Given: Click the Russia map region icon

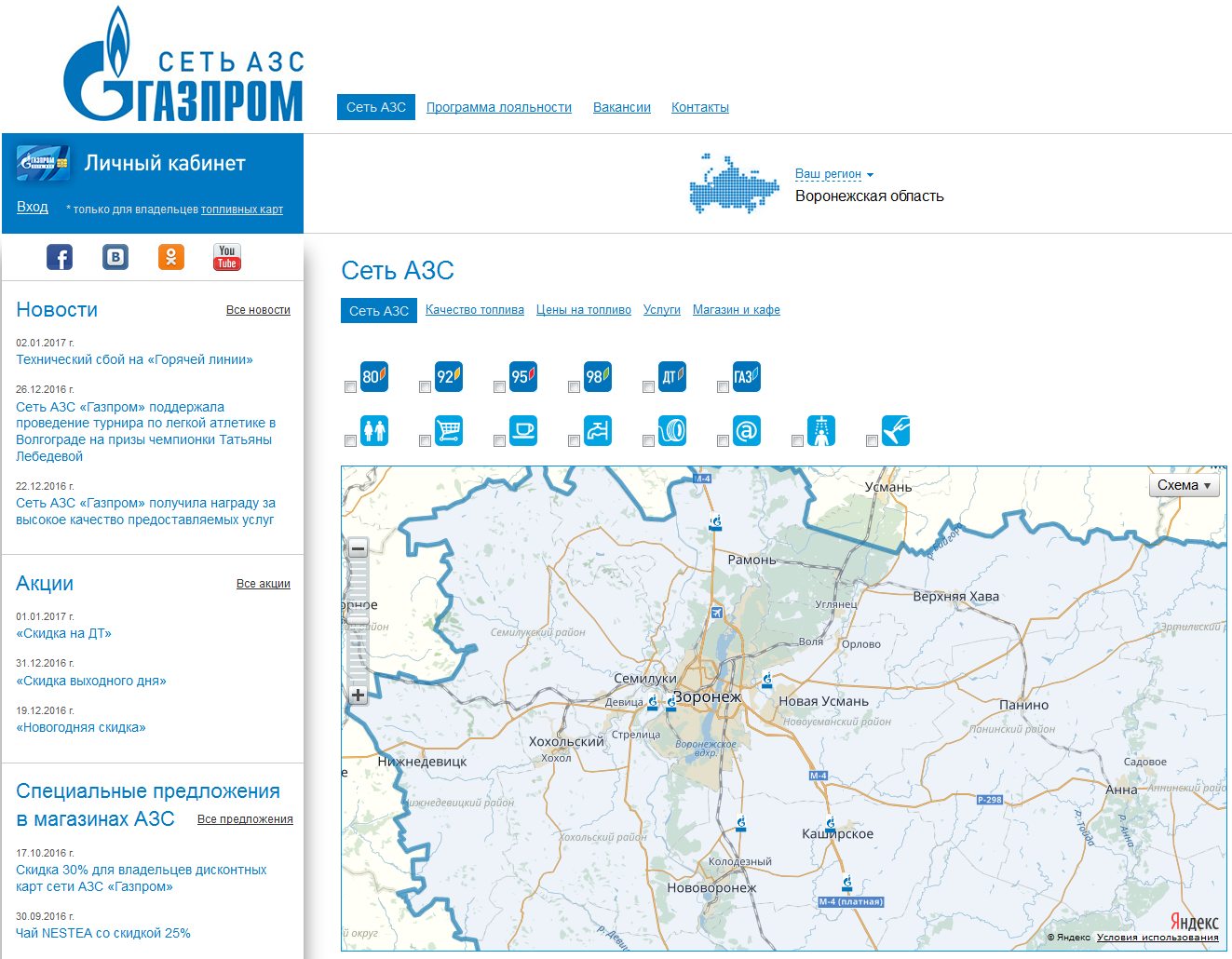Looking at the screenshot, I should tap(734, 183).
